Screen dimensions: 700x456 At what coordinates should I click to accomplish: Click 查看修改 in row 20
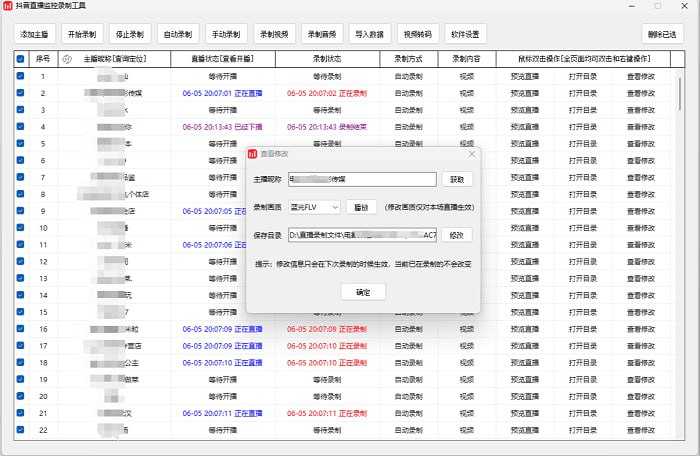pyautogui.click(x=641, y=396)
